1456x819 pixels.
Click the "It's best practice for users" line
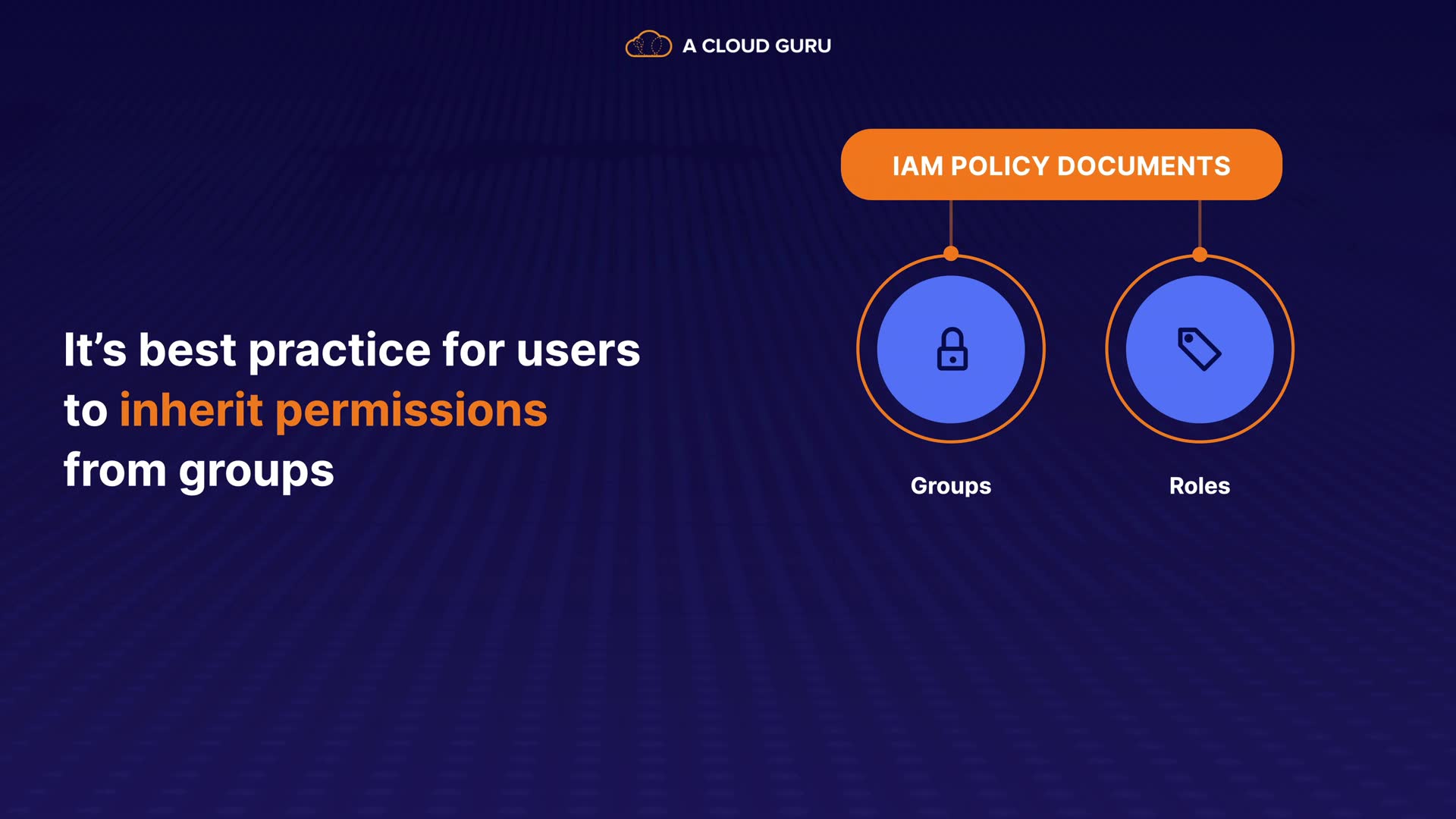351,350
